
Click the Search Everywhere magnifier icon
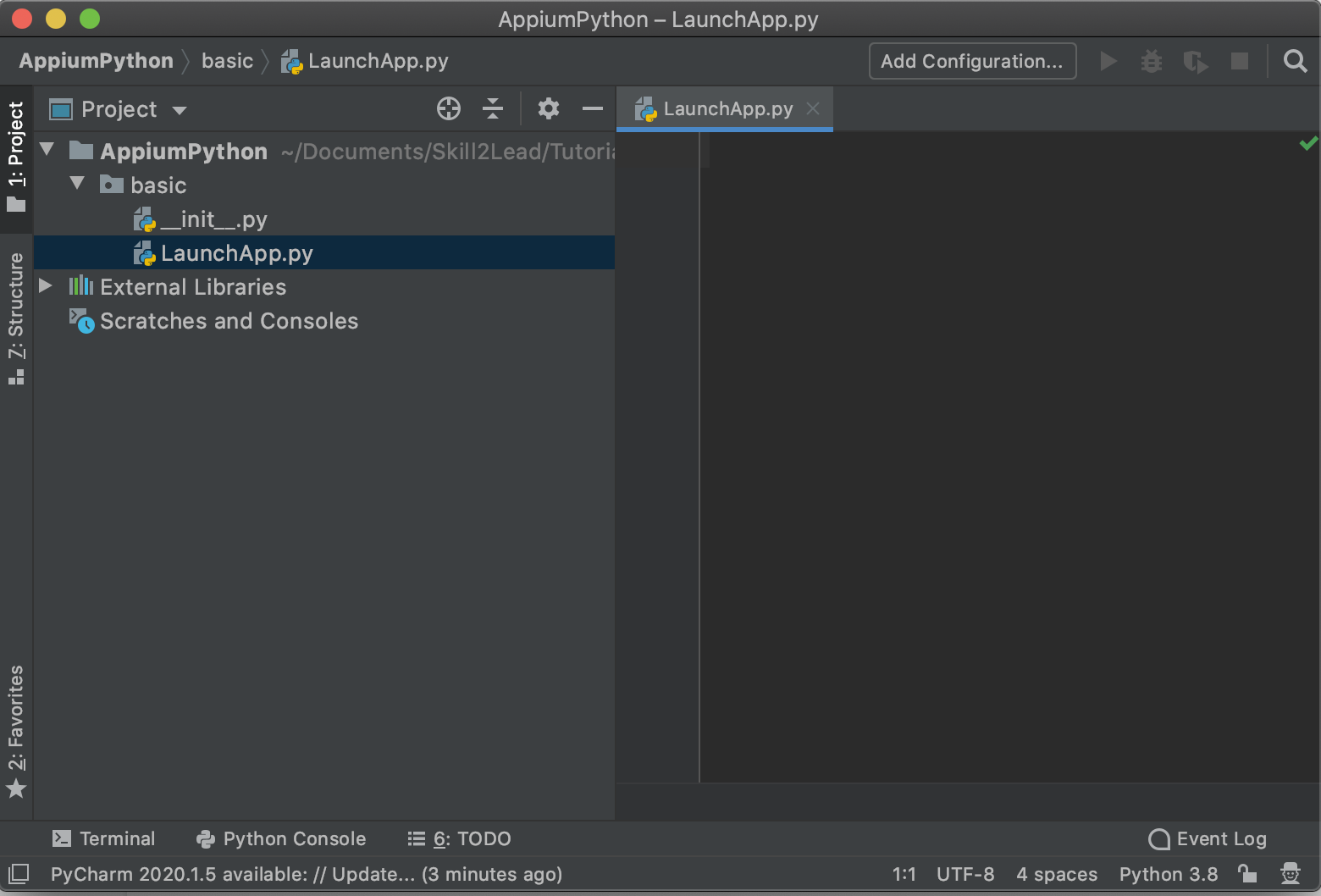coord(1295,61)
